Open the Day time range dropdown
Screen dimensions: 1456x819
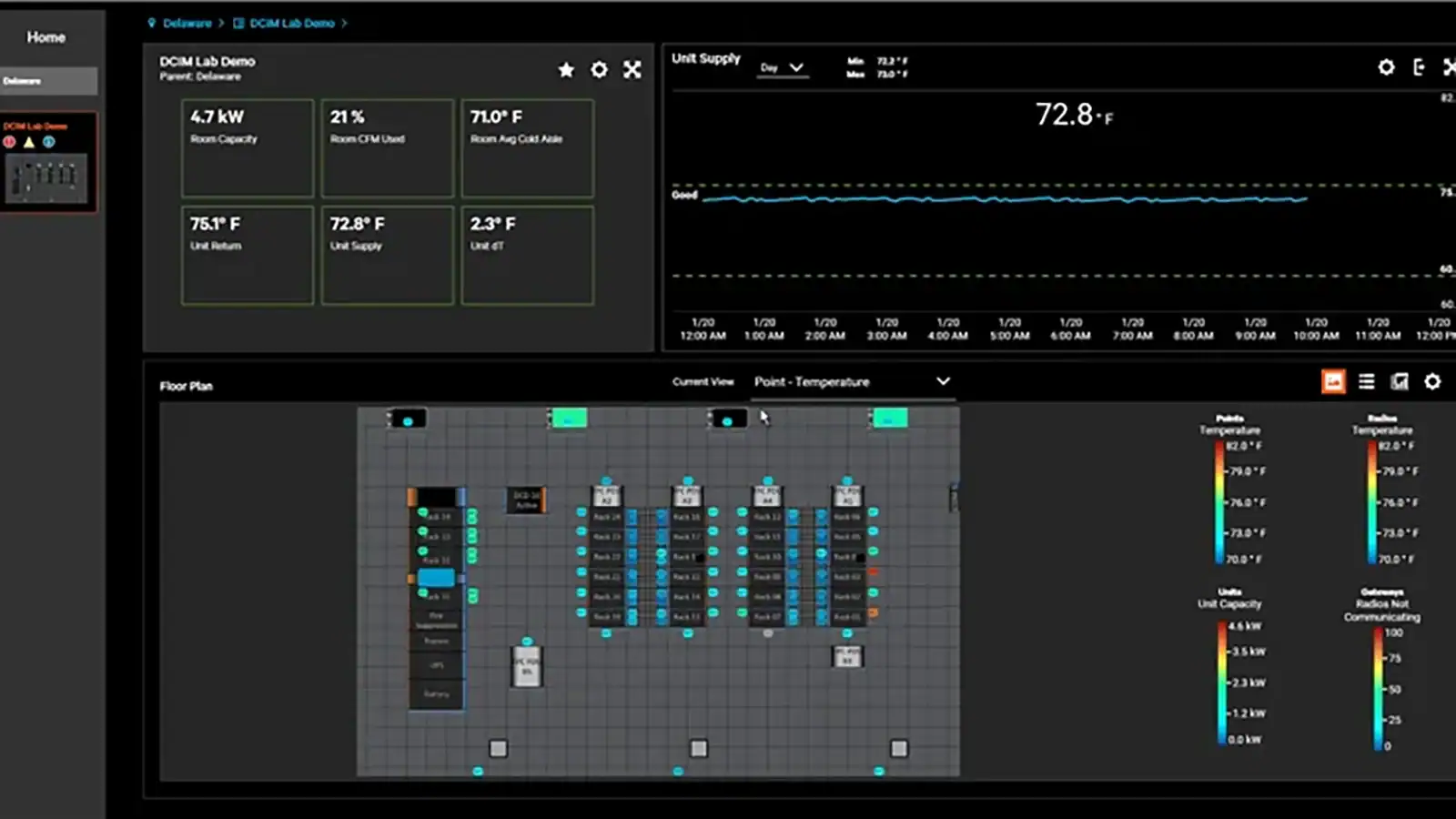(x=783, y=67)
